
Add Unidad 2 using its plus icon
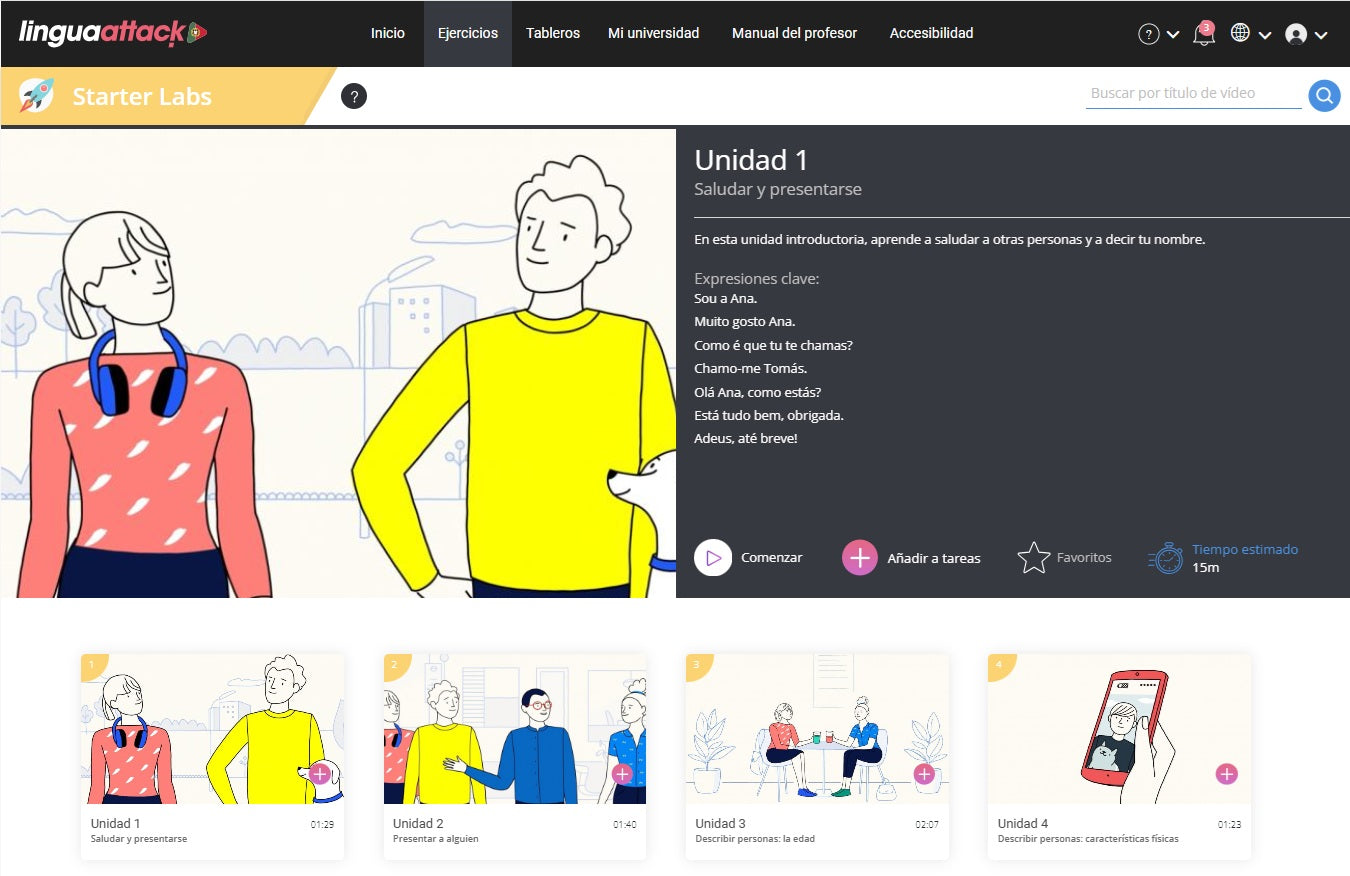(622, 774)
